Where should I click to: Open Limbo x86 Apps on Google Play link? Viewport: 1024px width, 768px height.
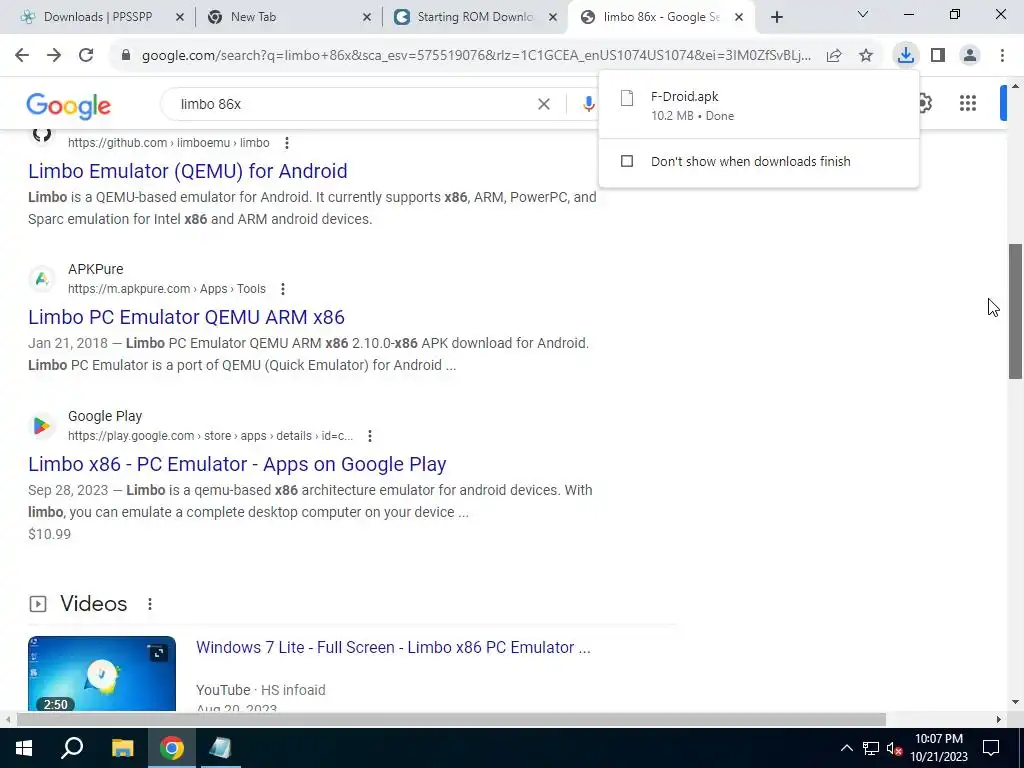[x=237, y=464]
